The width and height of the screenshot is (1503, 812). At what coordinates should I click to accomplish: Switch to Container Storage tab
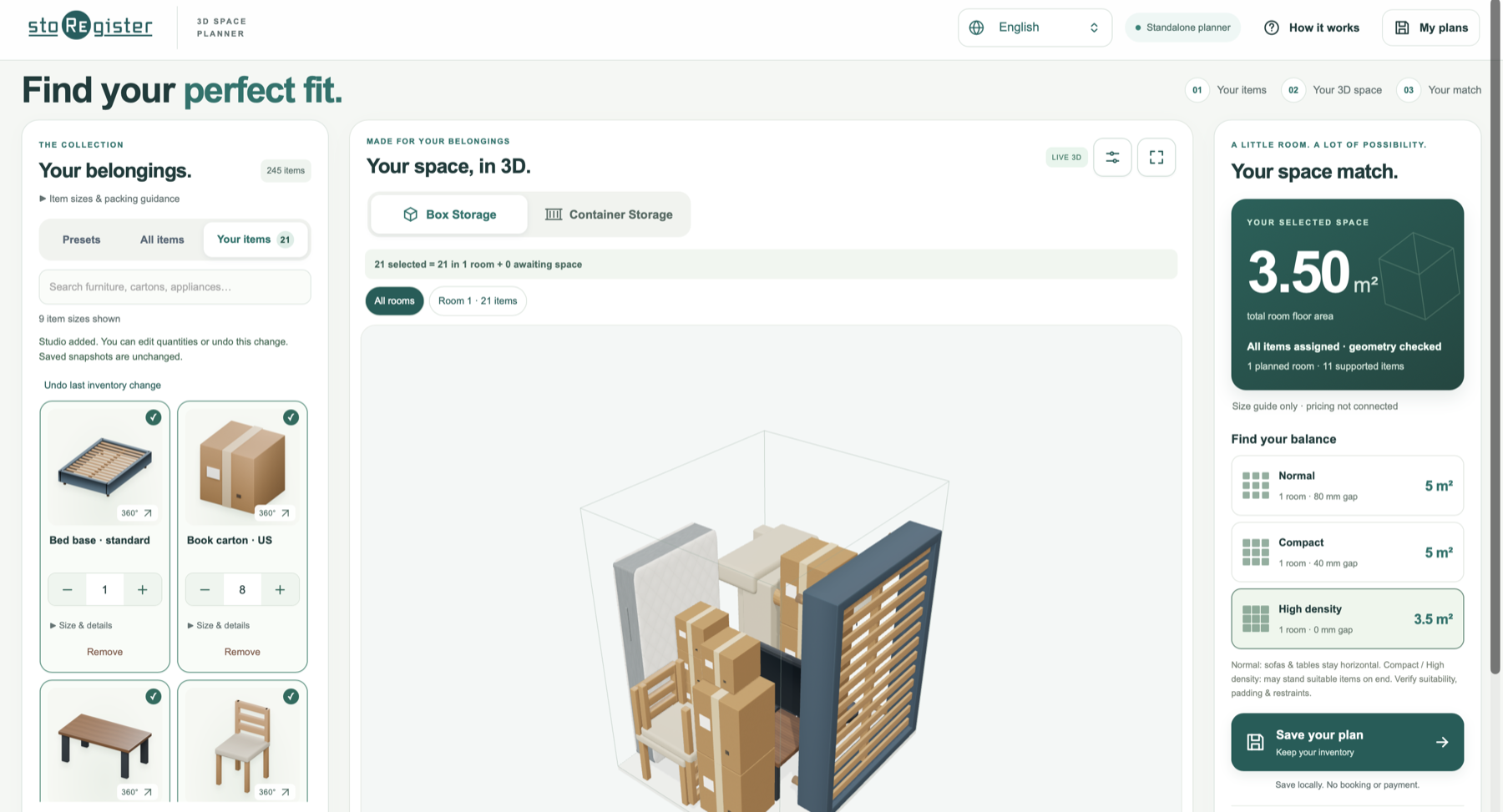[609, 214]
